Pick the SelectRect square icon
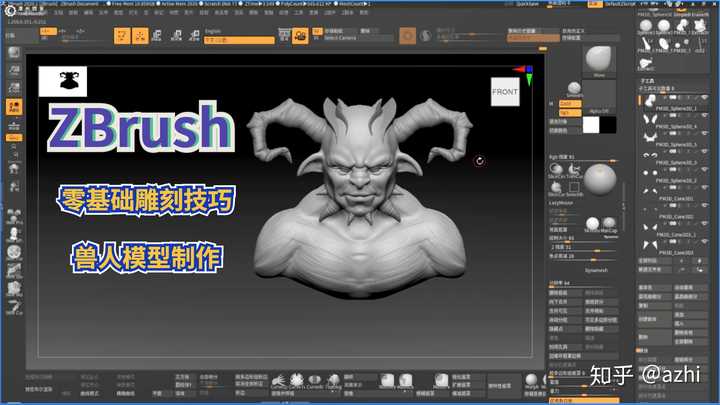720x405 pixels. (x=574, y=187)
